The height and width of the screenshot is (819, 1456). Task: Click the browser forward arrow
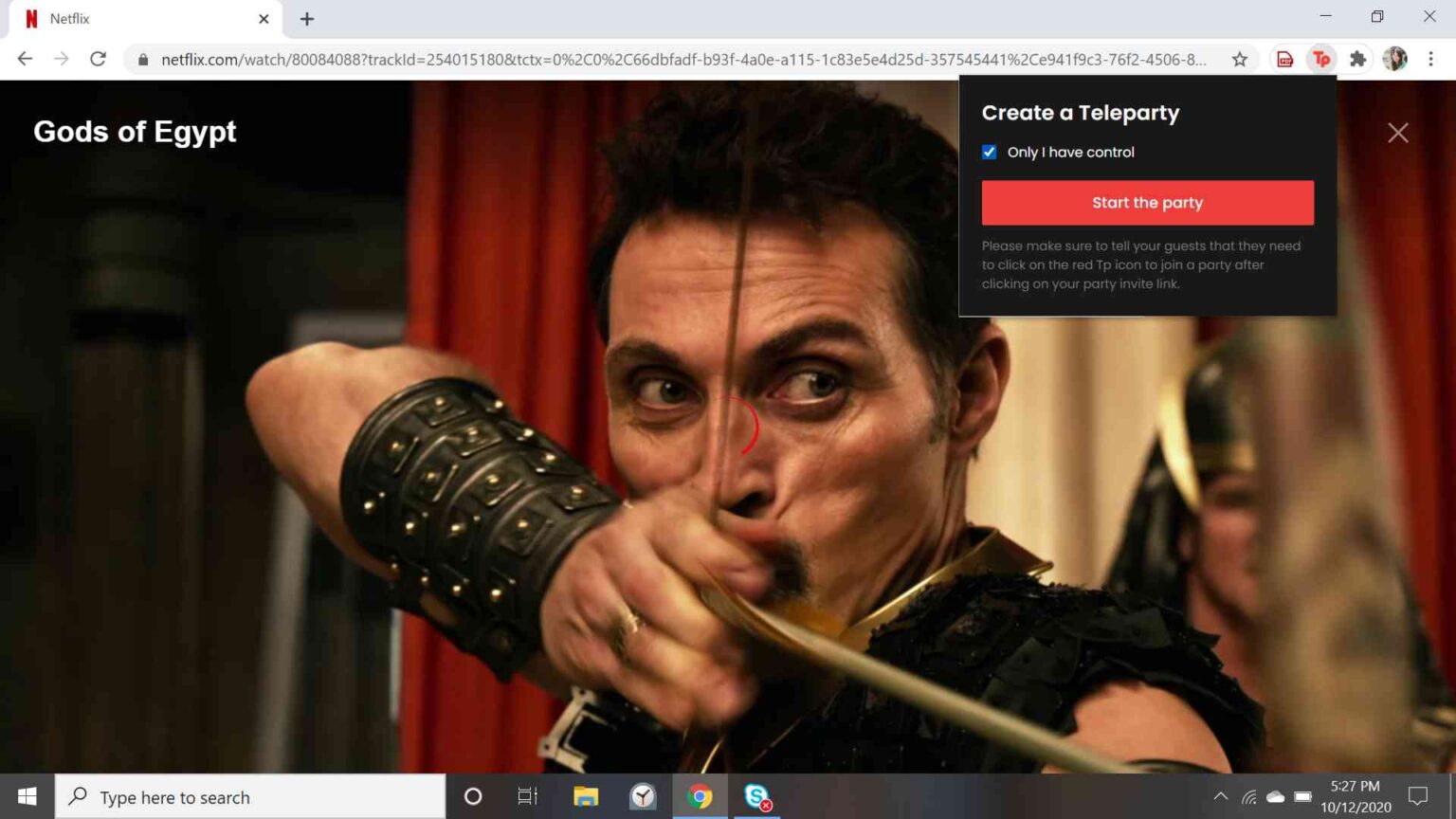[x=62, y=59]
